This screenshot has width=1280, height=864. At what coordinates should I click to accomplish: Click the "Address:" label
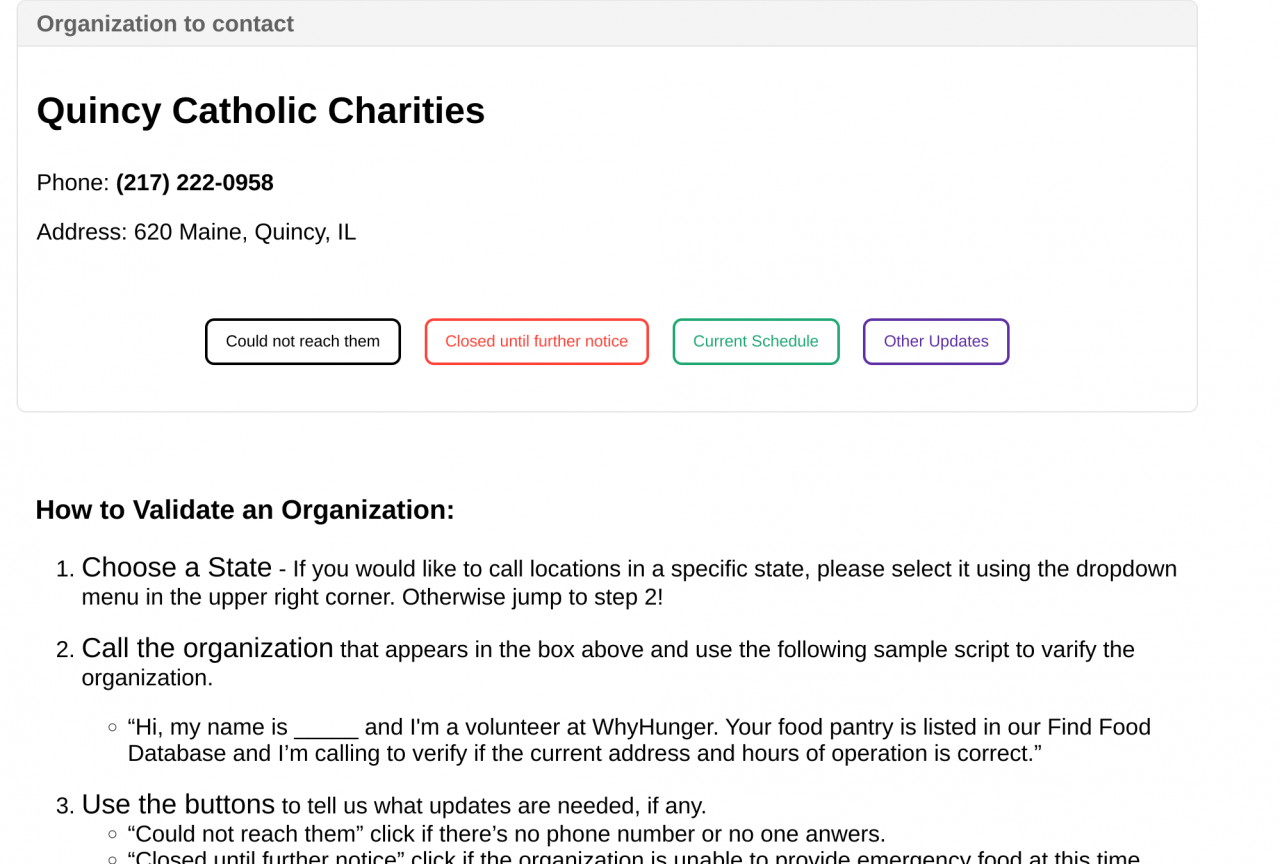(x=82, y=232)
